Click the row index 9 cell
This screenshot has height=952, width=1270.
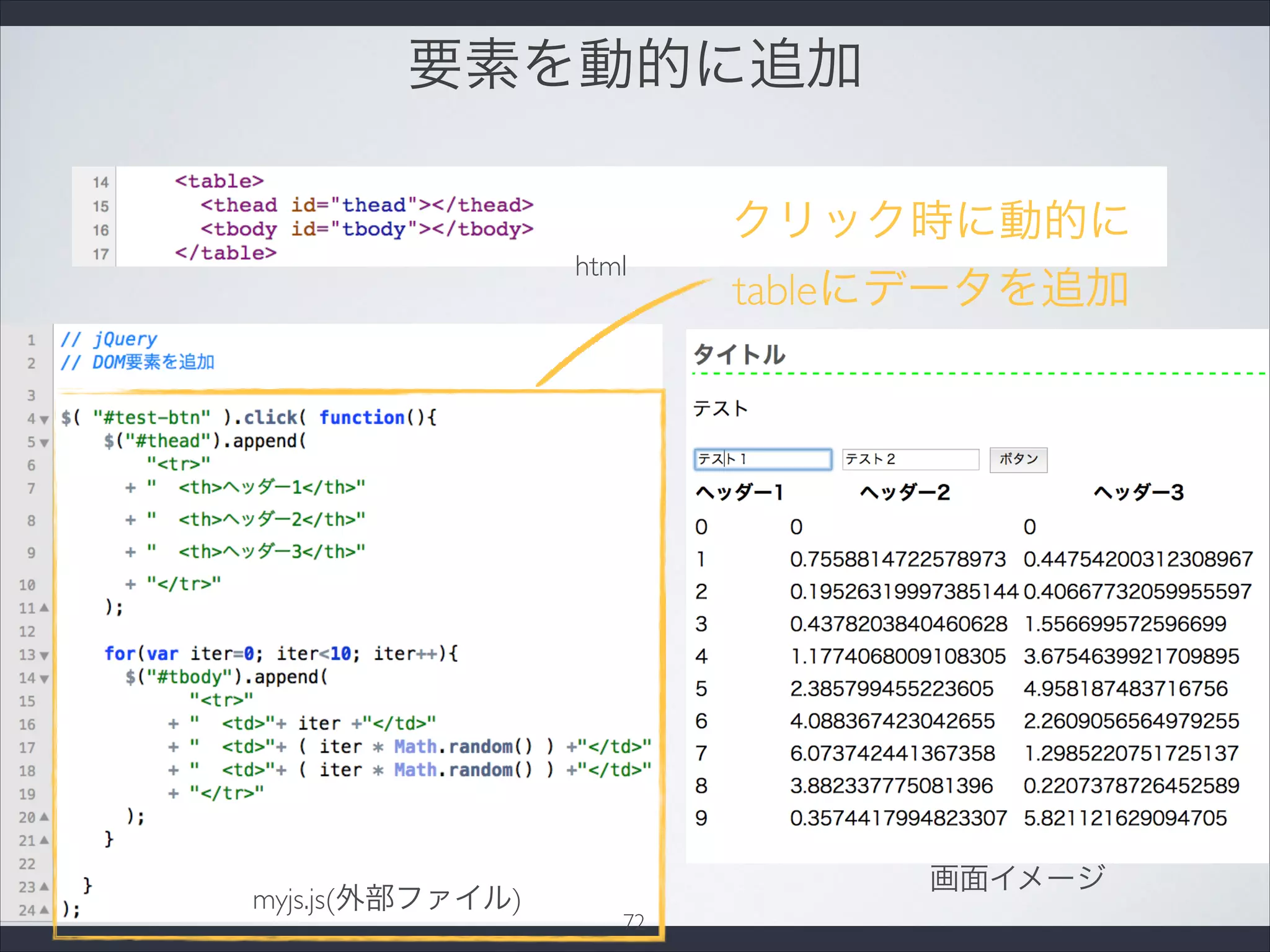pos(701,818)
